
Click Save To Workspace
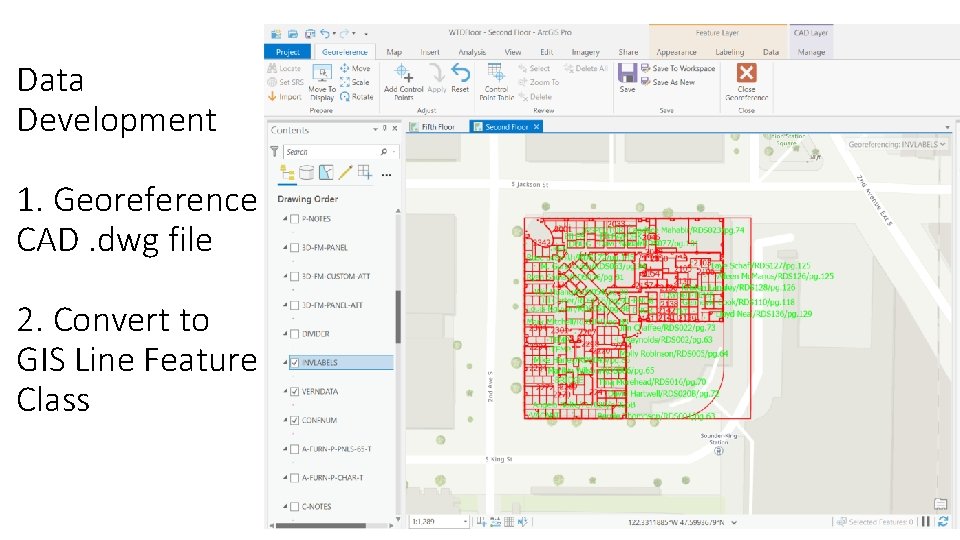[678, 69]
